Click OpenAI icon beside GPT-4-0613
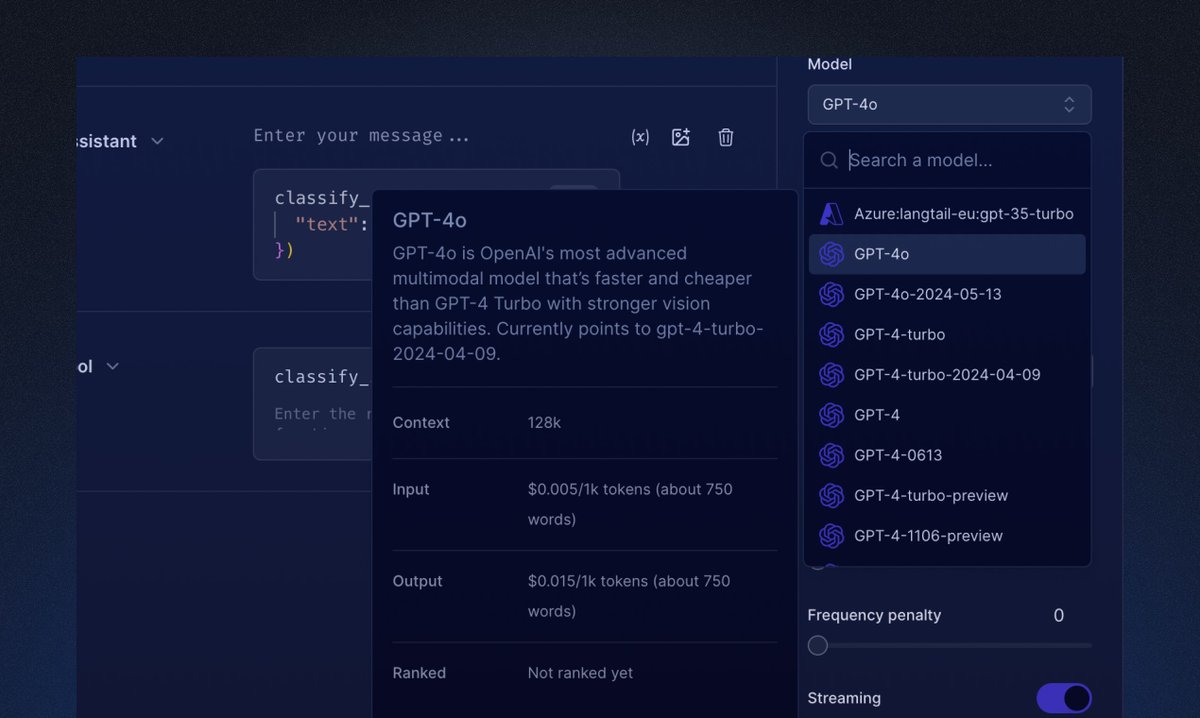Image resolution: width=1200 pixels, height=718 pixels. [832, 455]
